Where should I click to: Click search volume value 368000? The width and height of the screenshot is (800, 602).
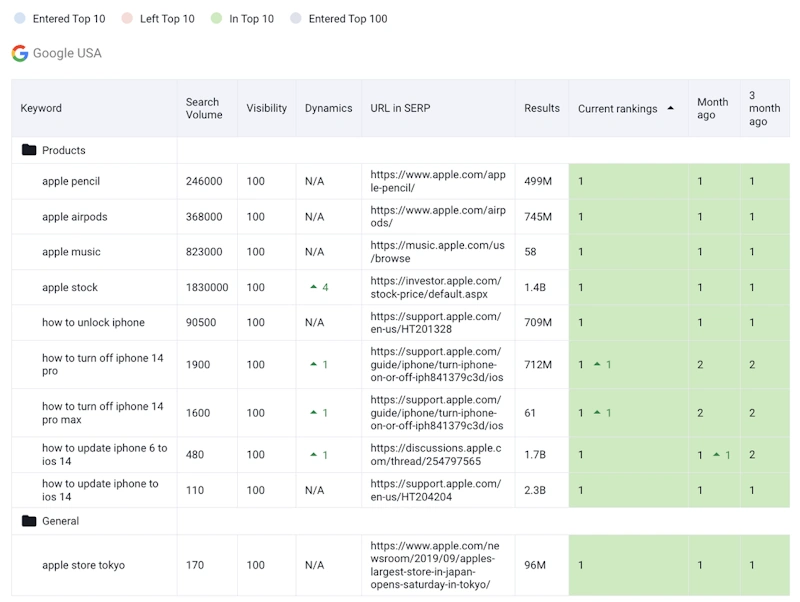click(204, 216)
